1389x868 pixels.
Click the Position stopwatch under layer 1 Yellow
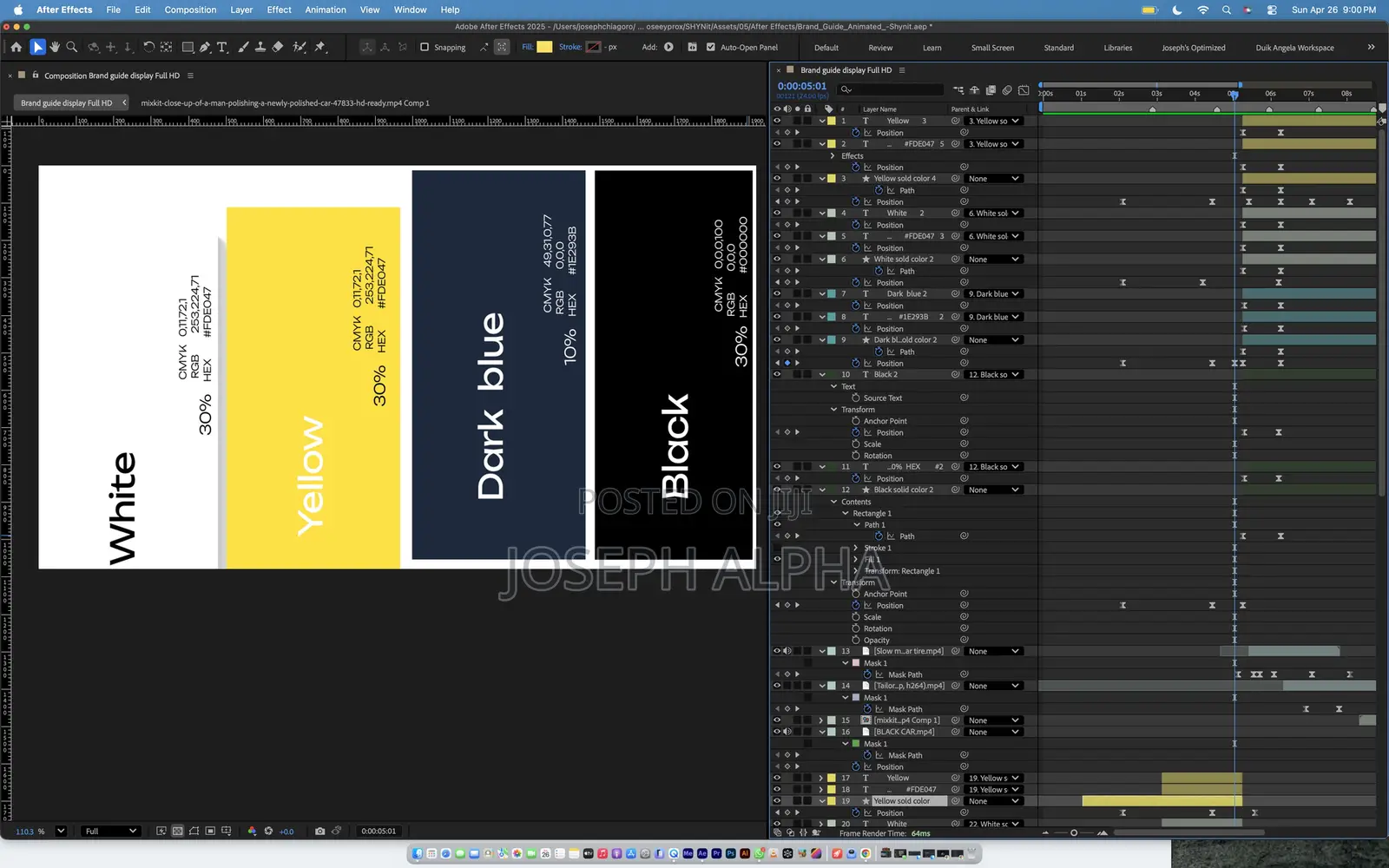tap(855, 133)
